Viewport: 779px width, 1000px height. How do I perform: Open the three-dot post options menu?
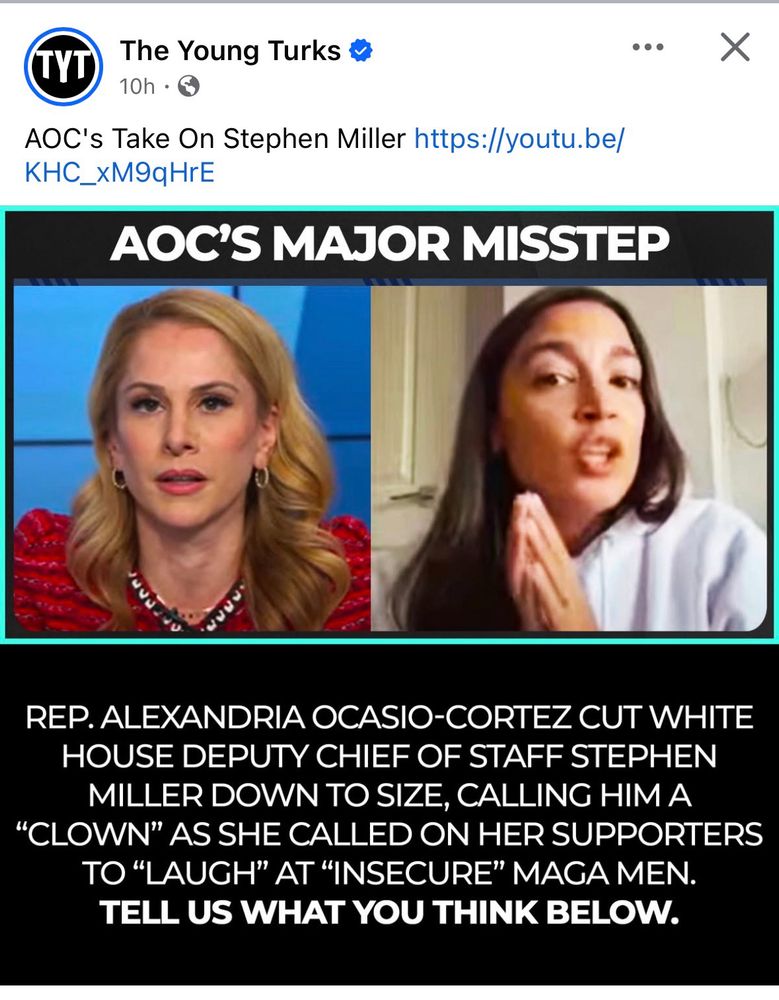648,47
